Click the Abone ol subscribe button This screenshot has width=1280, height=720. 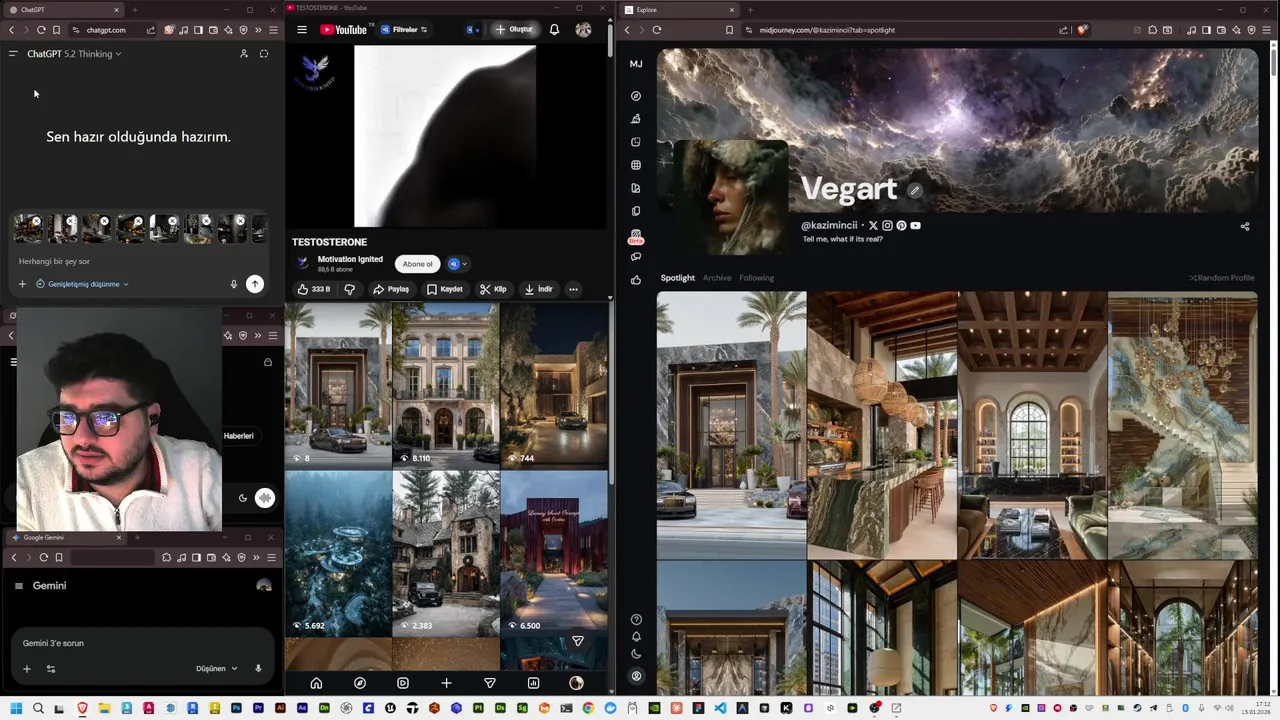[x=418, y=264]
